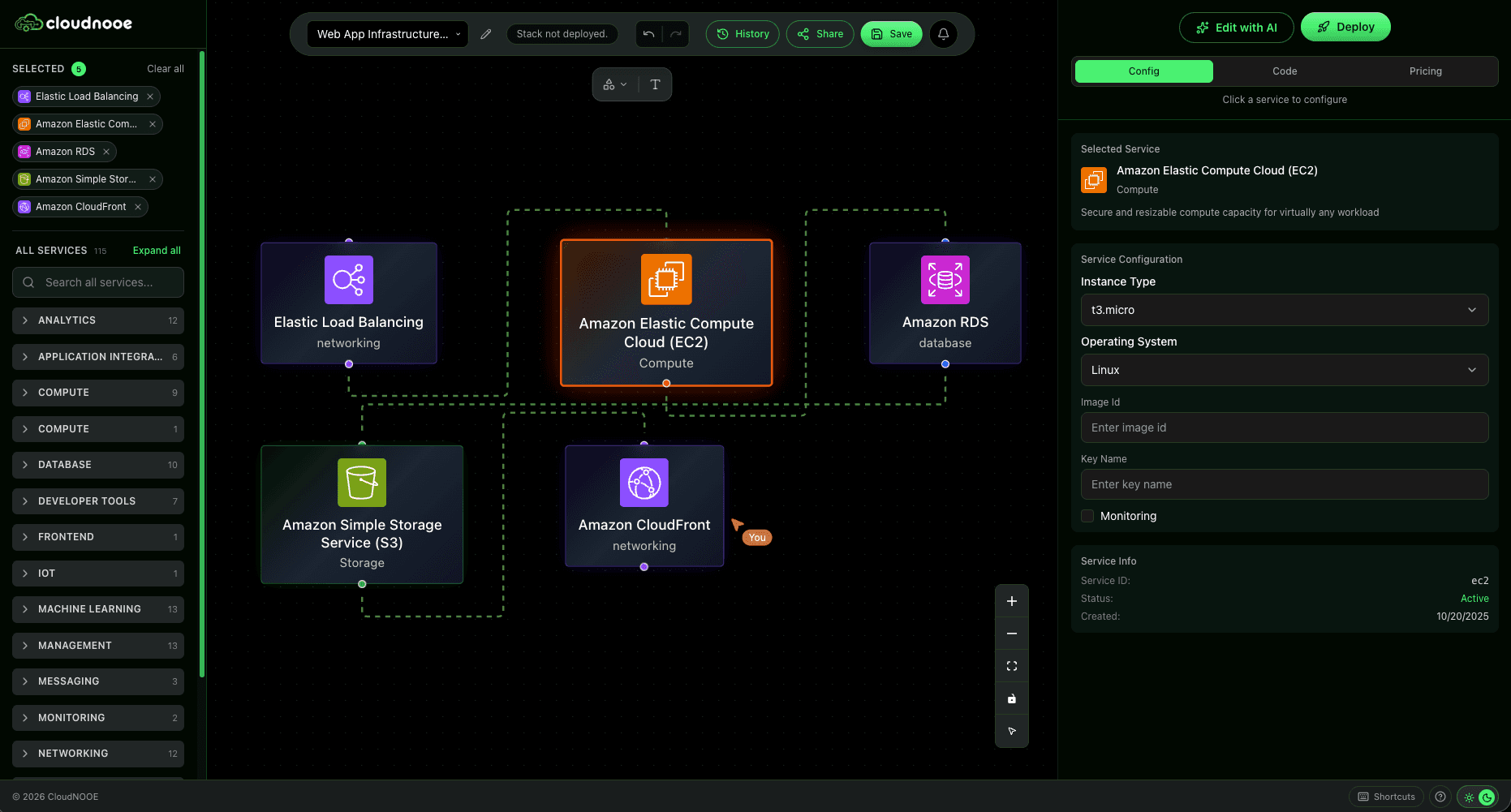
Task: Expand the Networking category
Action: [98, 754]
